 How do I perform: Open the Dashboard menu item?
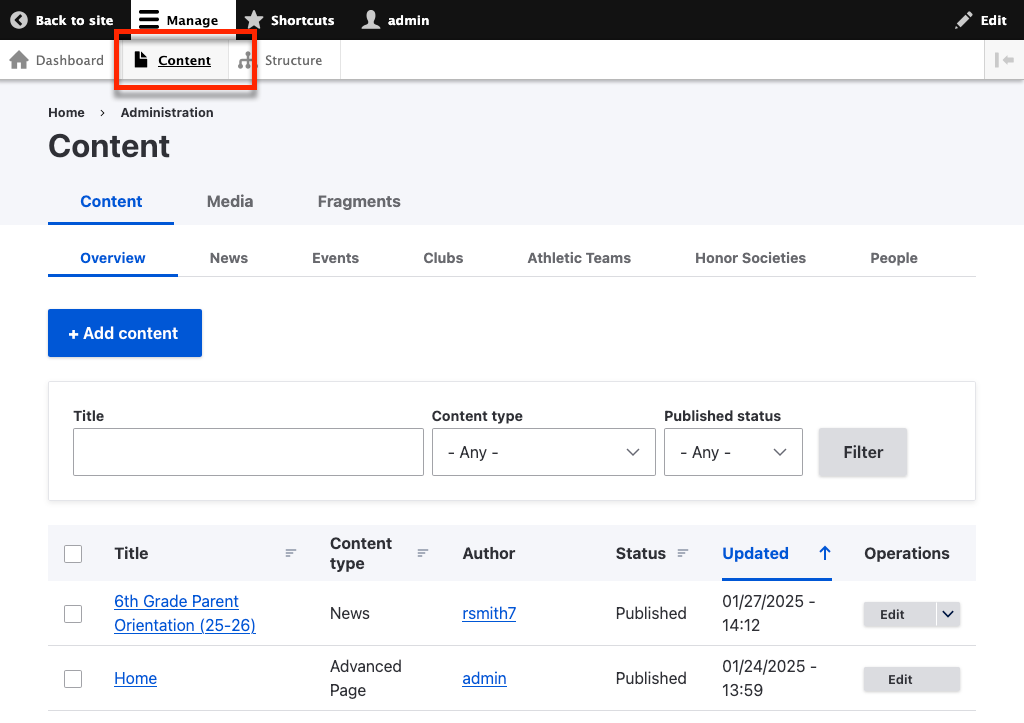[70, 60]
